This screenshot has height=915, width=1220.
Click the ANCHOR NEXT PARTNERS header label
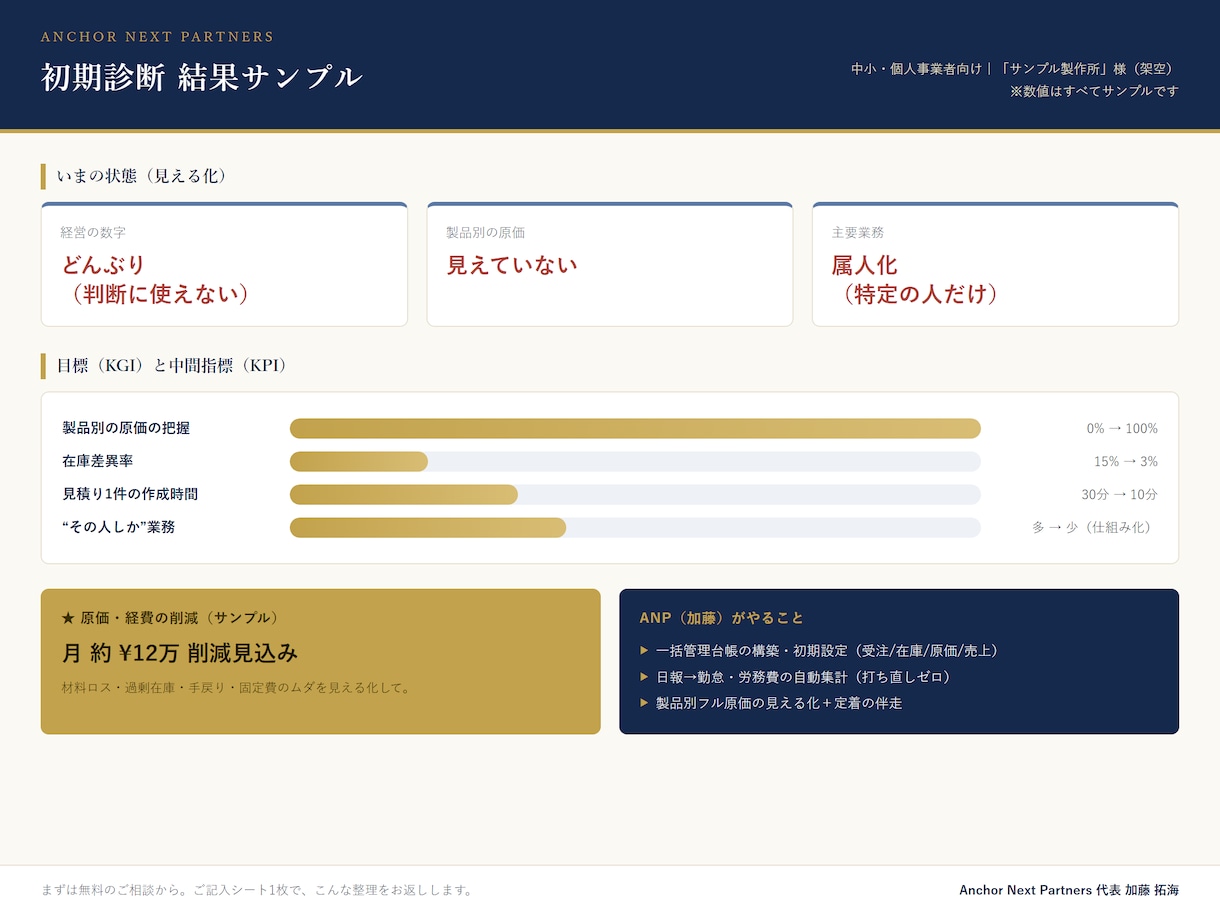[x=157, y=37]
